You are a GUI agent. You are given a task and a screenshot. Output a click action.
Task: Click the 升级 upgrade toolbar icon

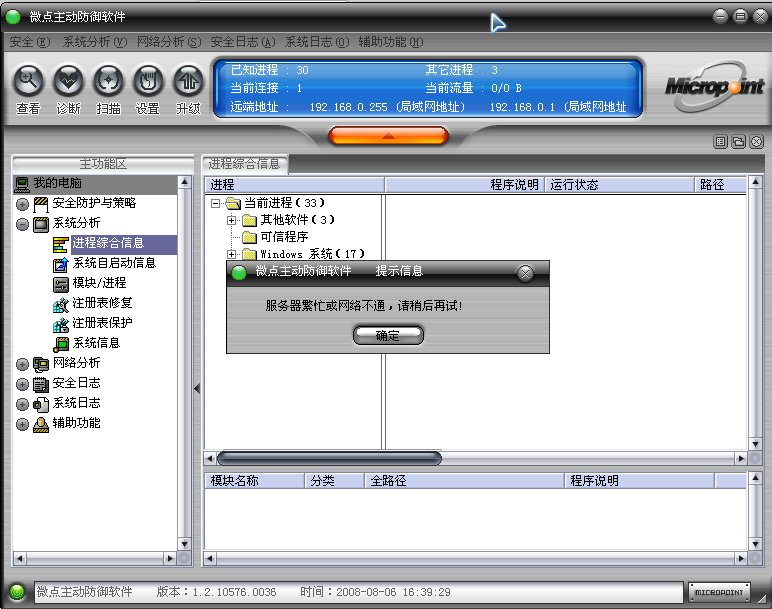[x=188, y=79]
